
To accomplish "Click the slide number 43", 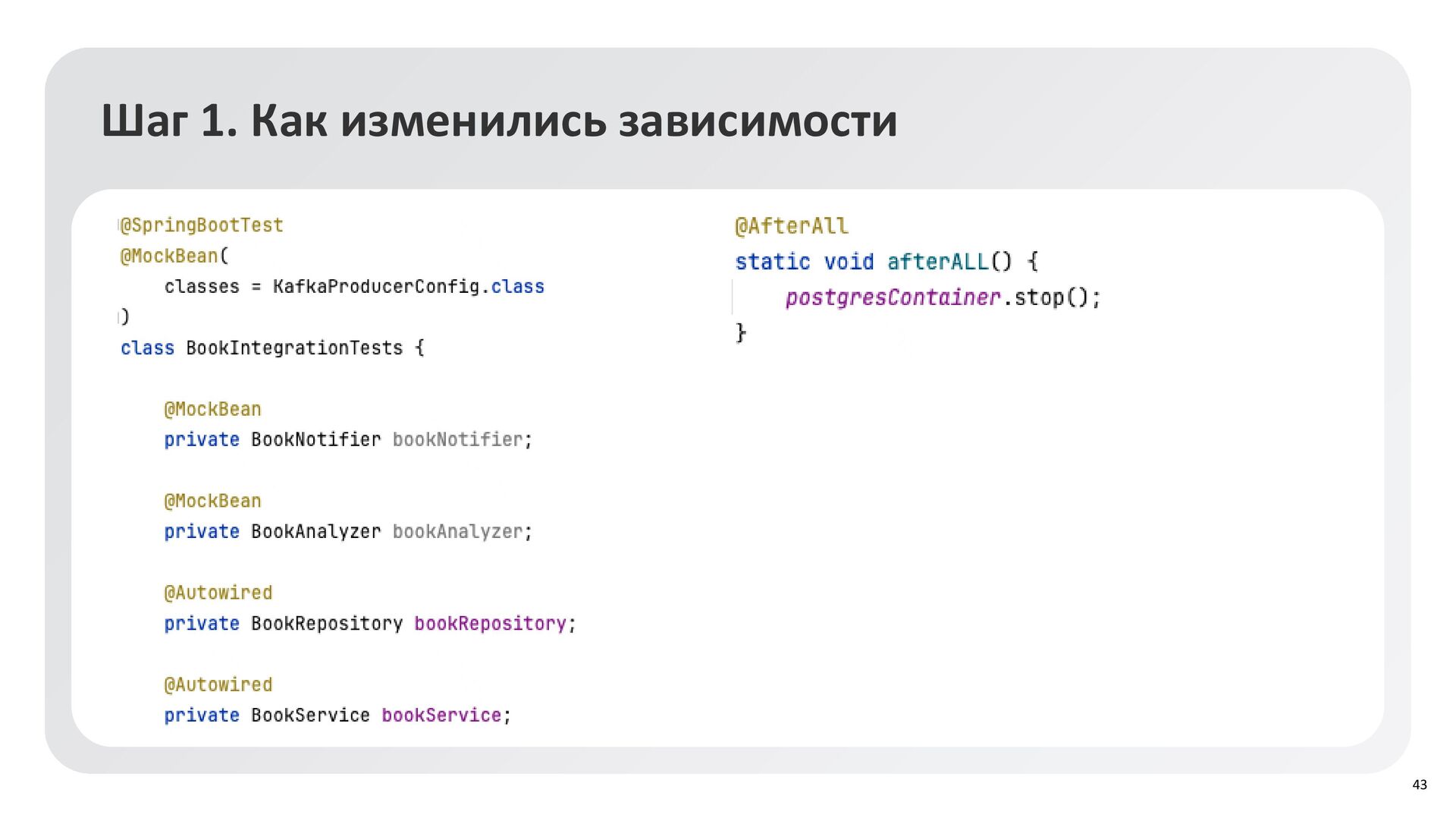I will pyautogui.click(x=1420, y=785).
